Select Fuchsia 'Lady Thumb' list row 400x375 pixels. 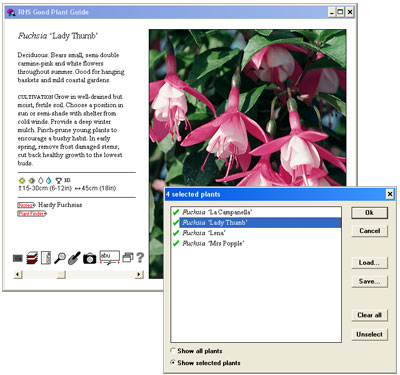(260, 222)
